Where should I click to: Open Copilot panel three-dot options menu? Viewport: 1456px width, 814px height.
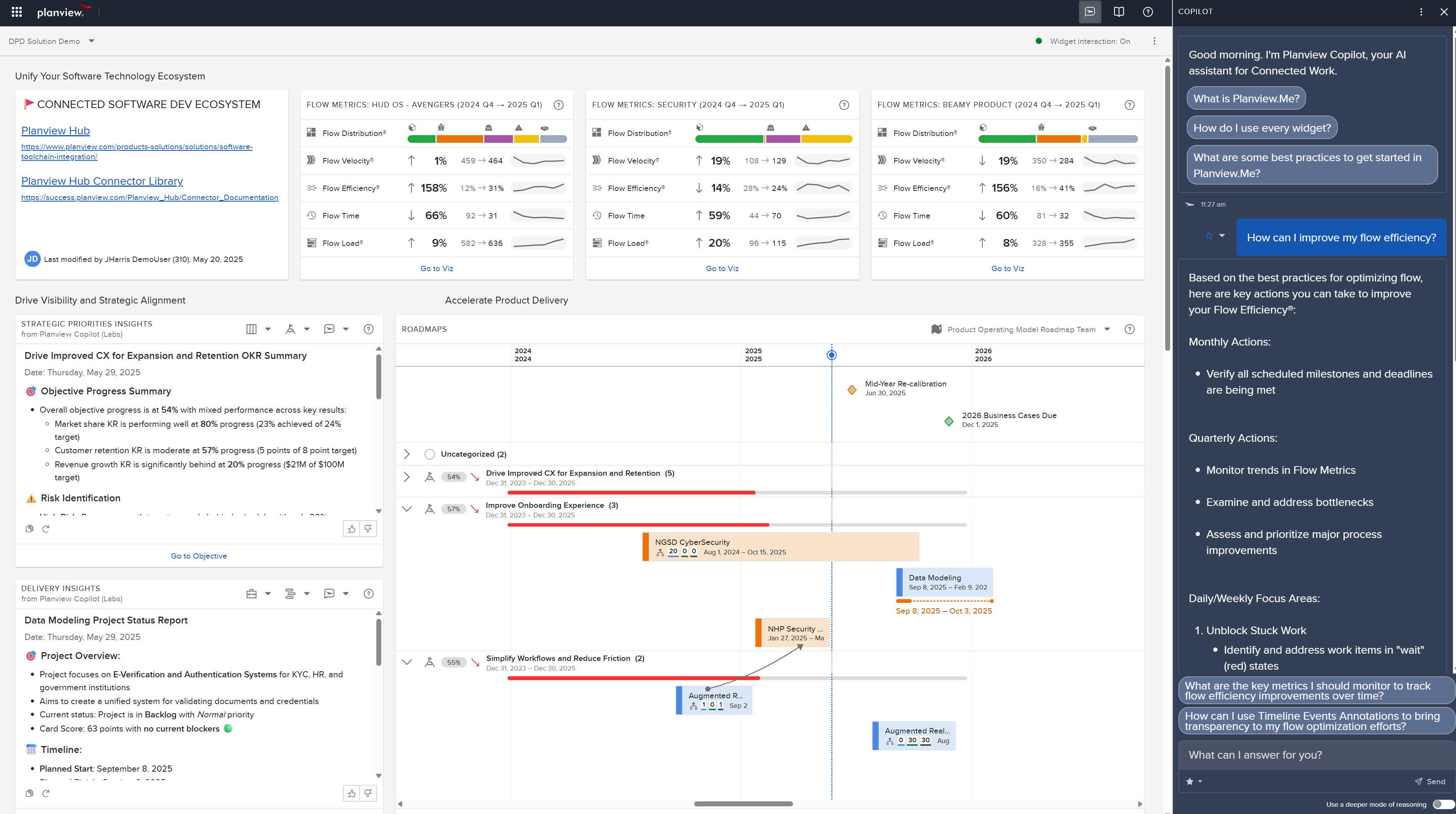1421,12
